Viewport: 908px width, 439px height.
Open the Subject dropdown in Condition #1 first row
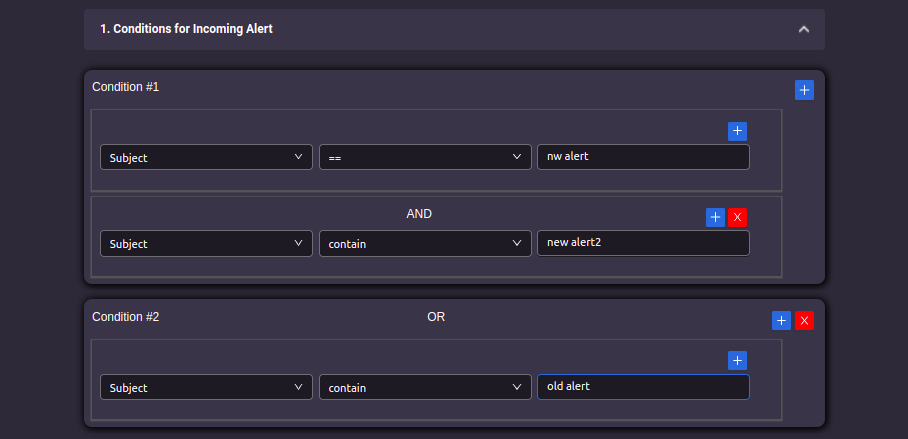206,157
